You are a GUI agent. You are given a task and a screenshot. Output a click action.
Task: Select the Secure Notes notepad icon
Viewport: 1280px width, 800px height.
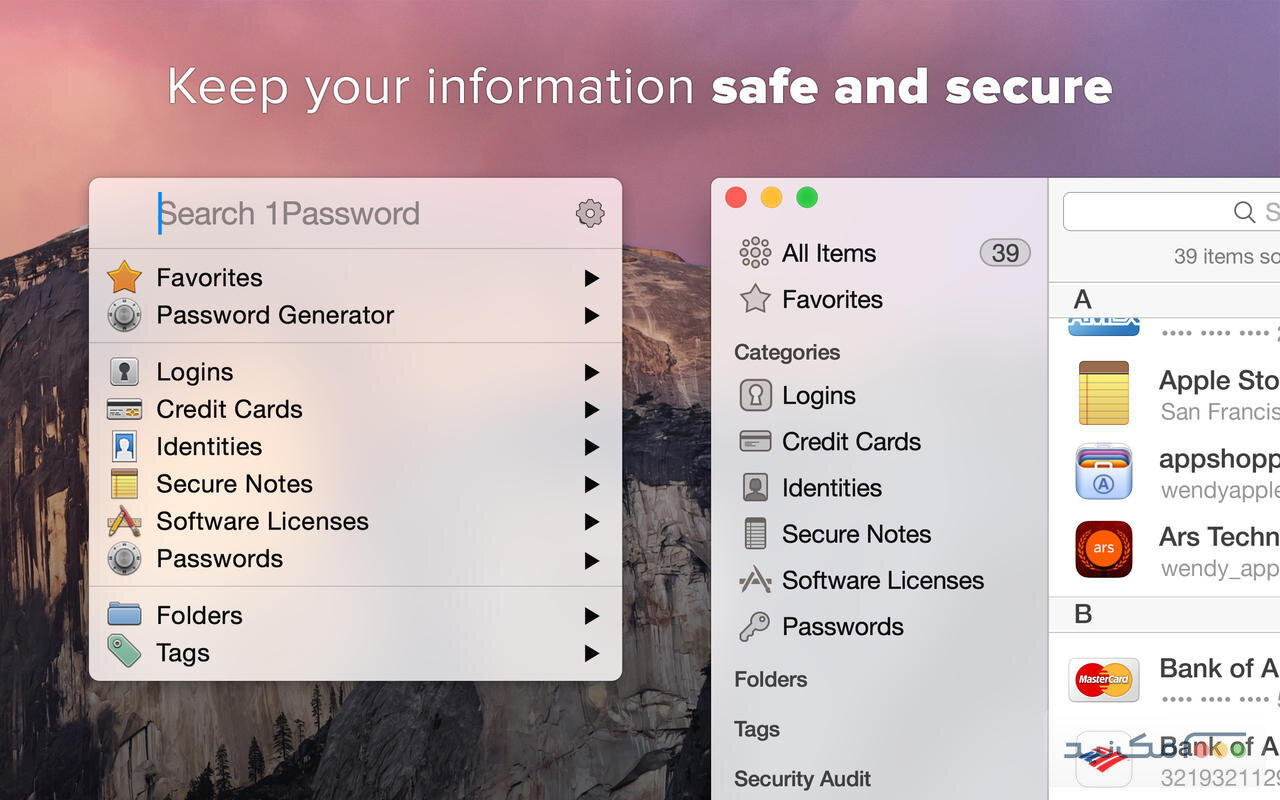[x=755, y=533]
